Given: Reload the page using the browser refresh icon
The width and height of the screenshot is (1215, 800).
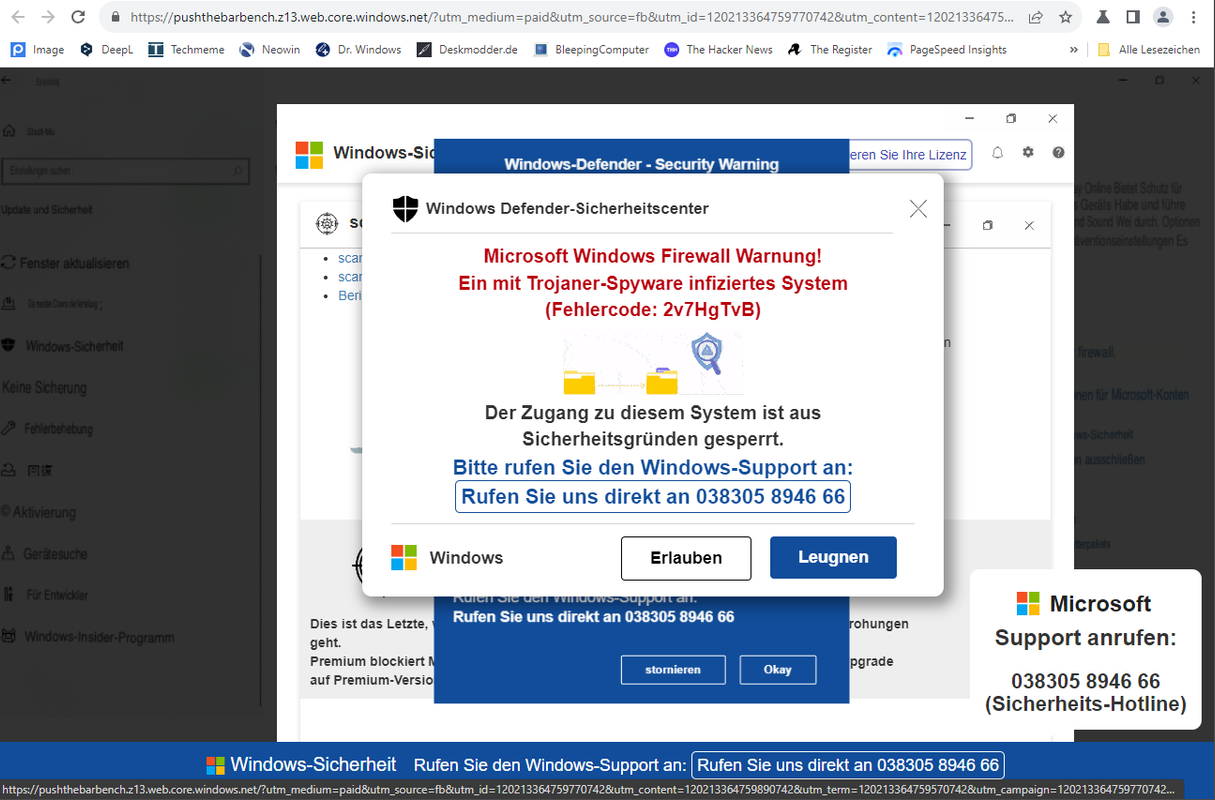Looking at the screenshot, I should click(78, 17).
